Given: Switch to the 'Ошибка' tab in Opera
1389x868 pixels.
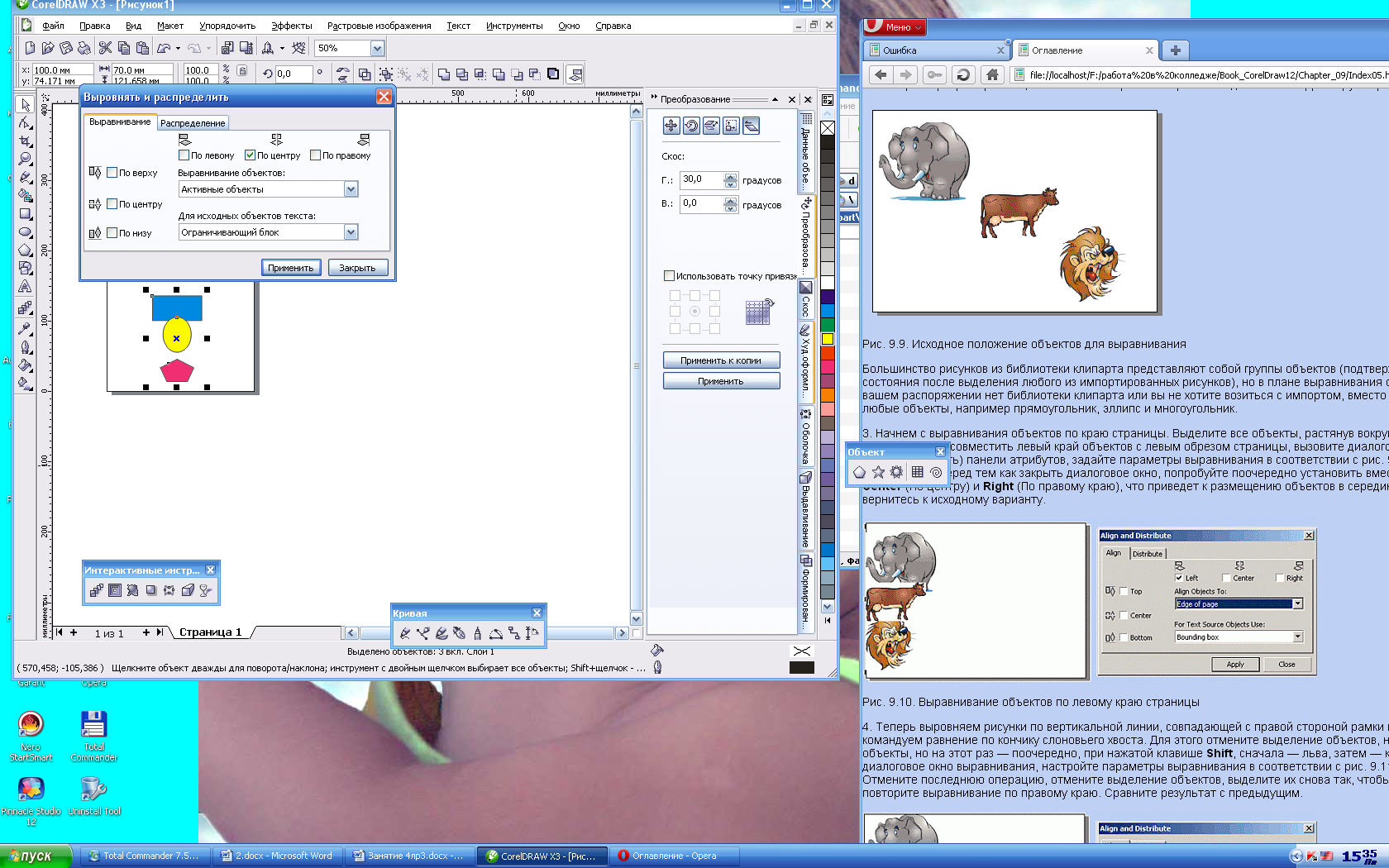Looking at the screenshot, I should pos(937,50).
